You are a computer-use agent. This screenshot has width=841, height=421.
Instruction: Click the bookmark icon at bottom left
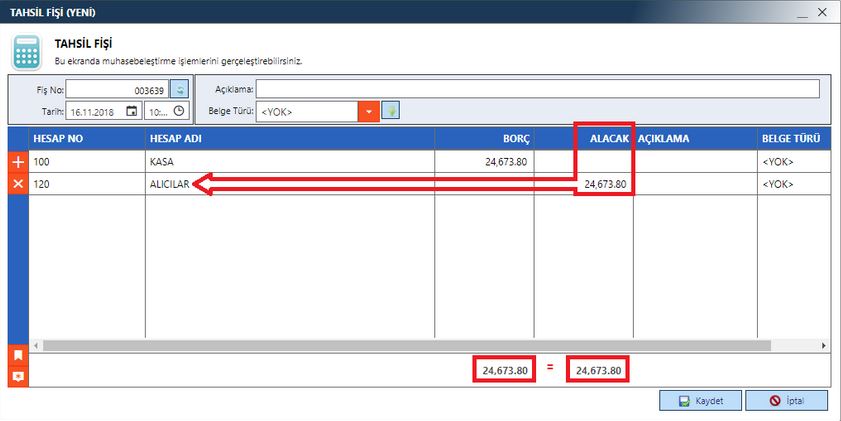[x=18, y=355]
